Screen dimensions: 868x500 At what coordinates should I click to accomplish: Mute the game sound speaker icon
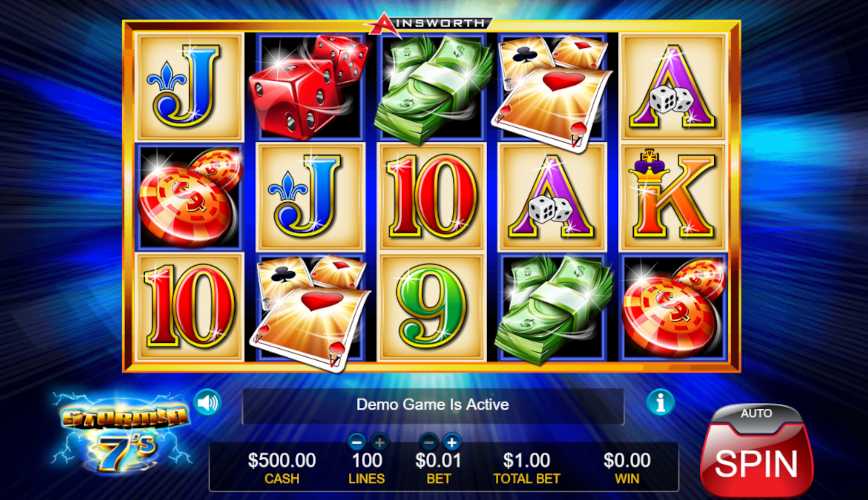208,403
